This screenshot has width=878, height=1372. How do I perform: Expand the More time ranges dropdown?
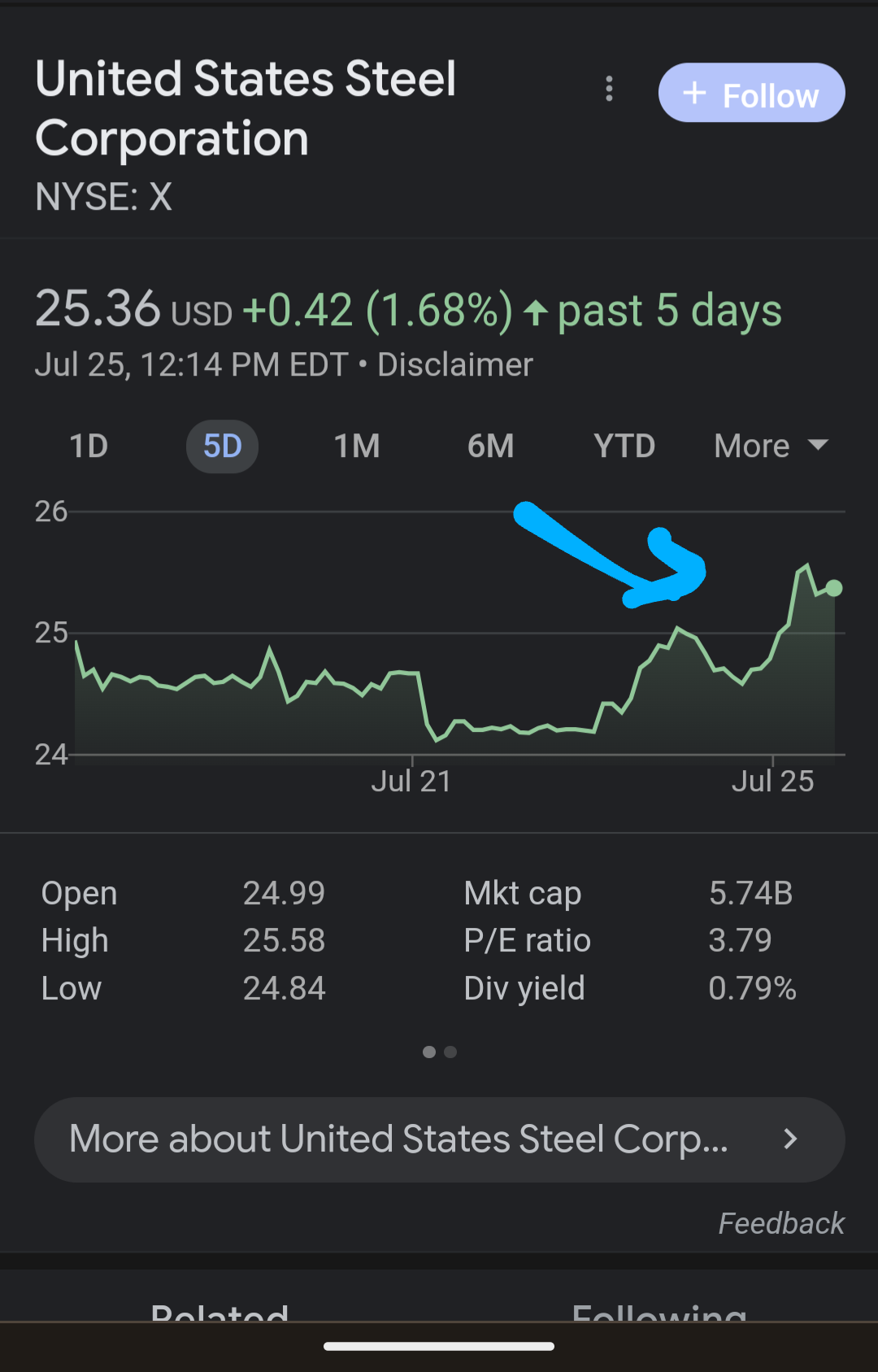pos(771,446)
